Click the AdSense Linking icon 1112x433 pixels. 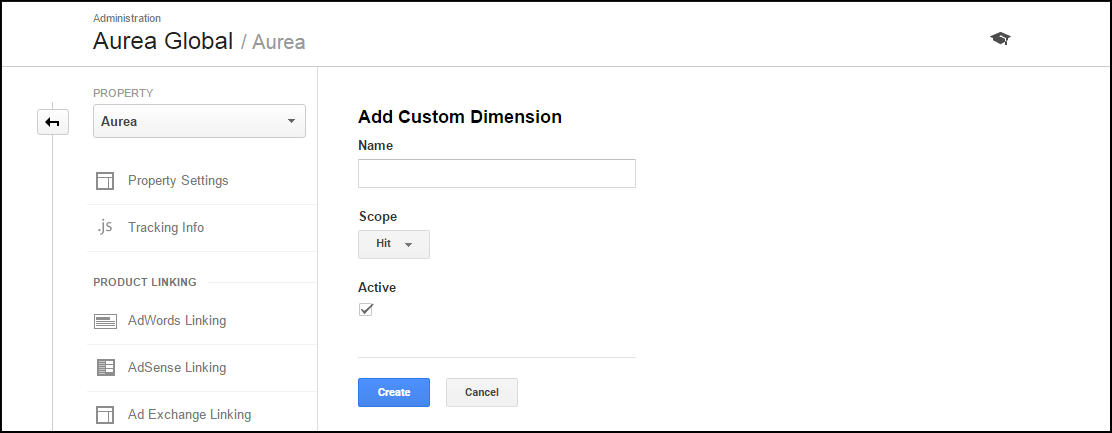point(105,368)
